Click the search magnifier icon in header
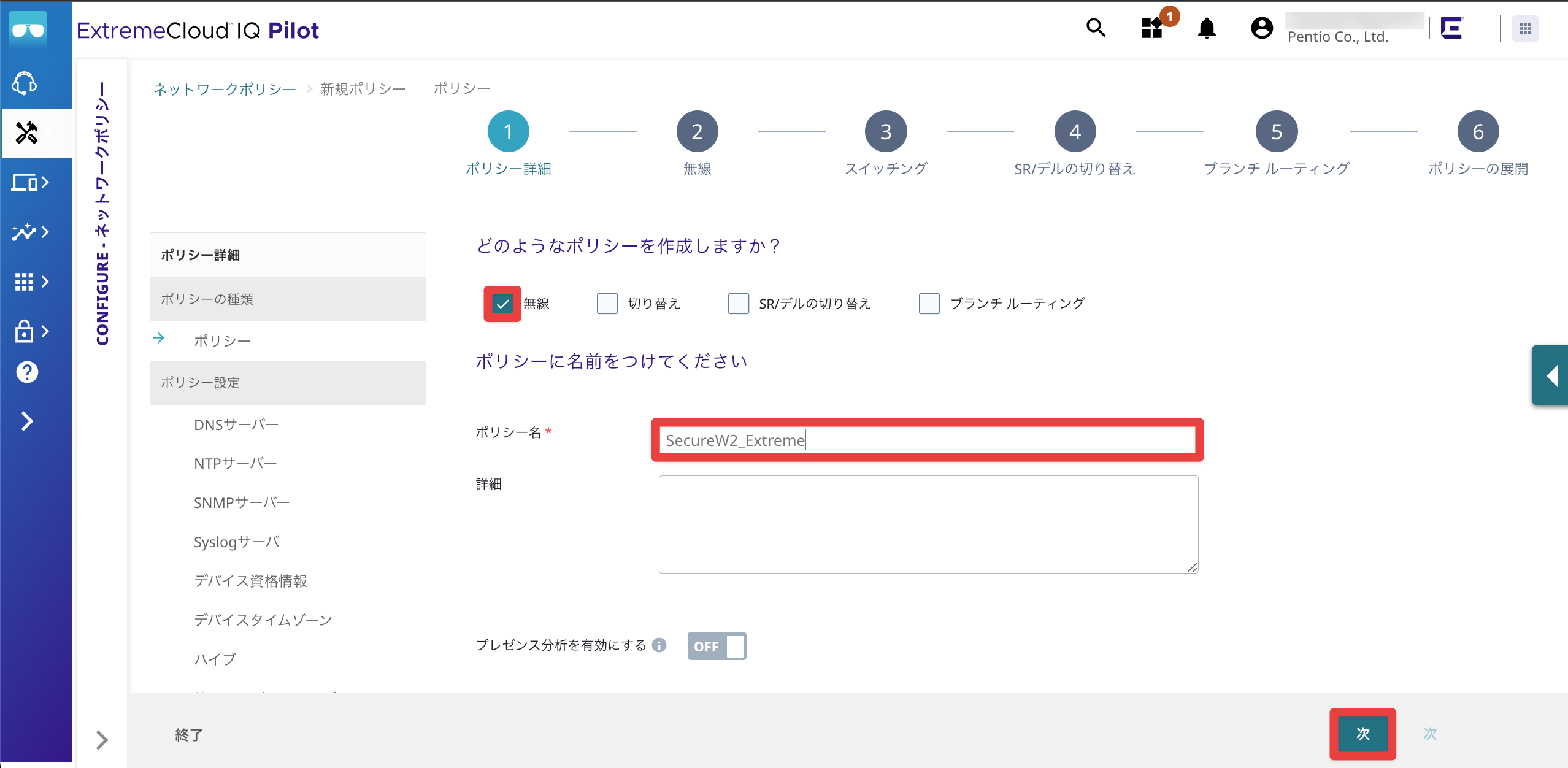The width and height of the screenshot is (1568, 768). [x=1096, y=28]
